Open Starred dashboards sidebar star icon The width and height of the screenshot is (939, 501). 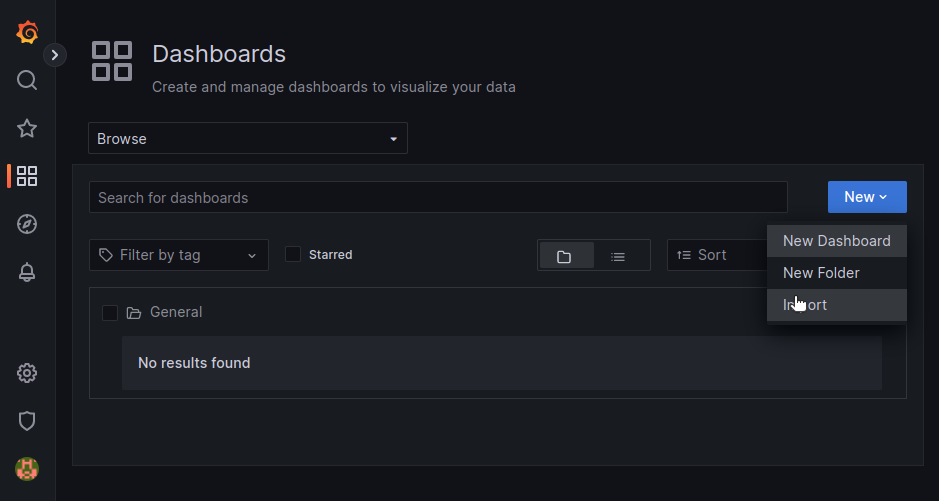pos(27,128)
